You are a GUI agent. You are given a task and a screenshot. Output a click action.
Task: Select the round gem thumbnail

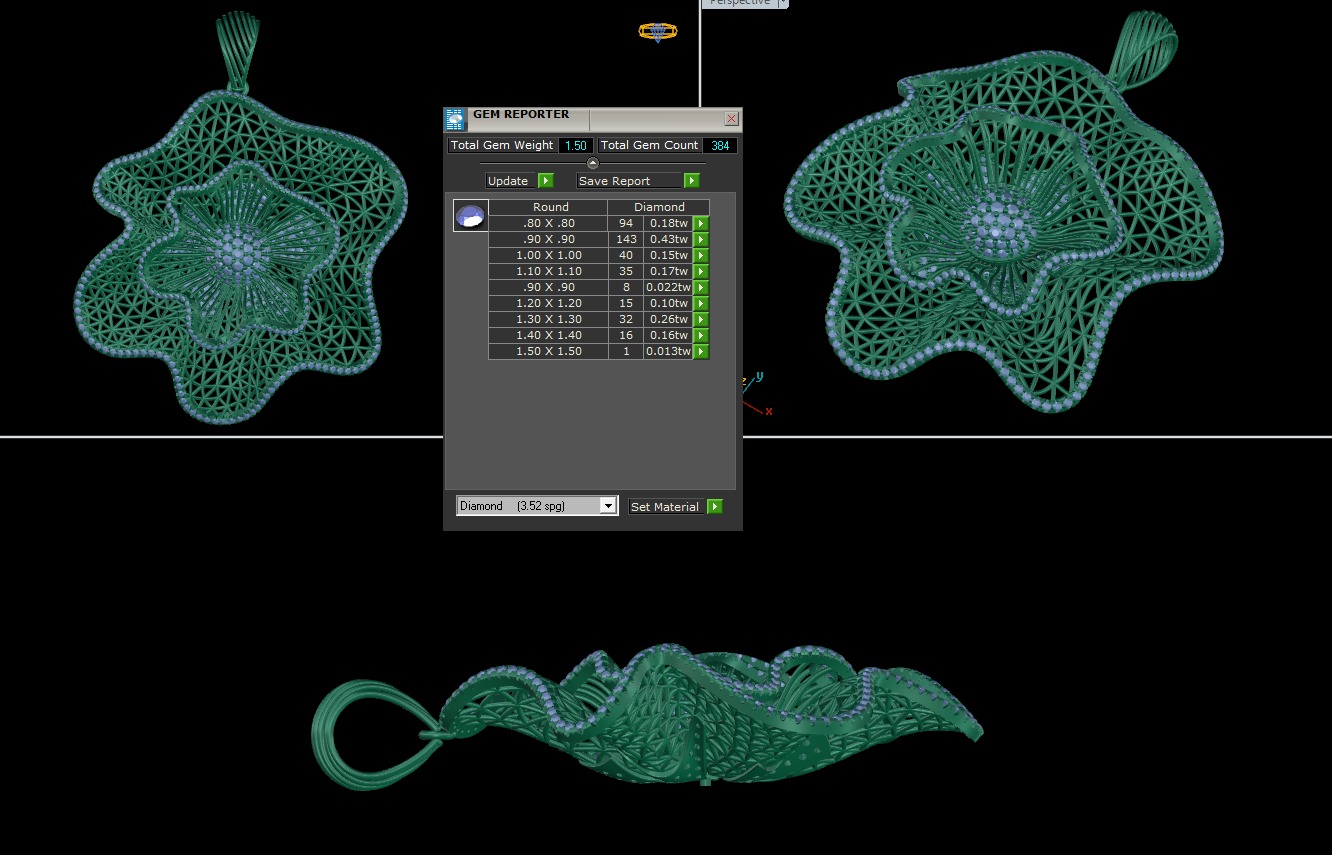coord(470,215)
